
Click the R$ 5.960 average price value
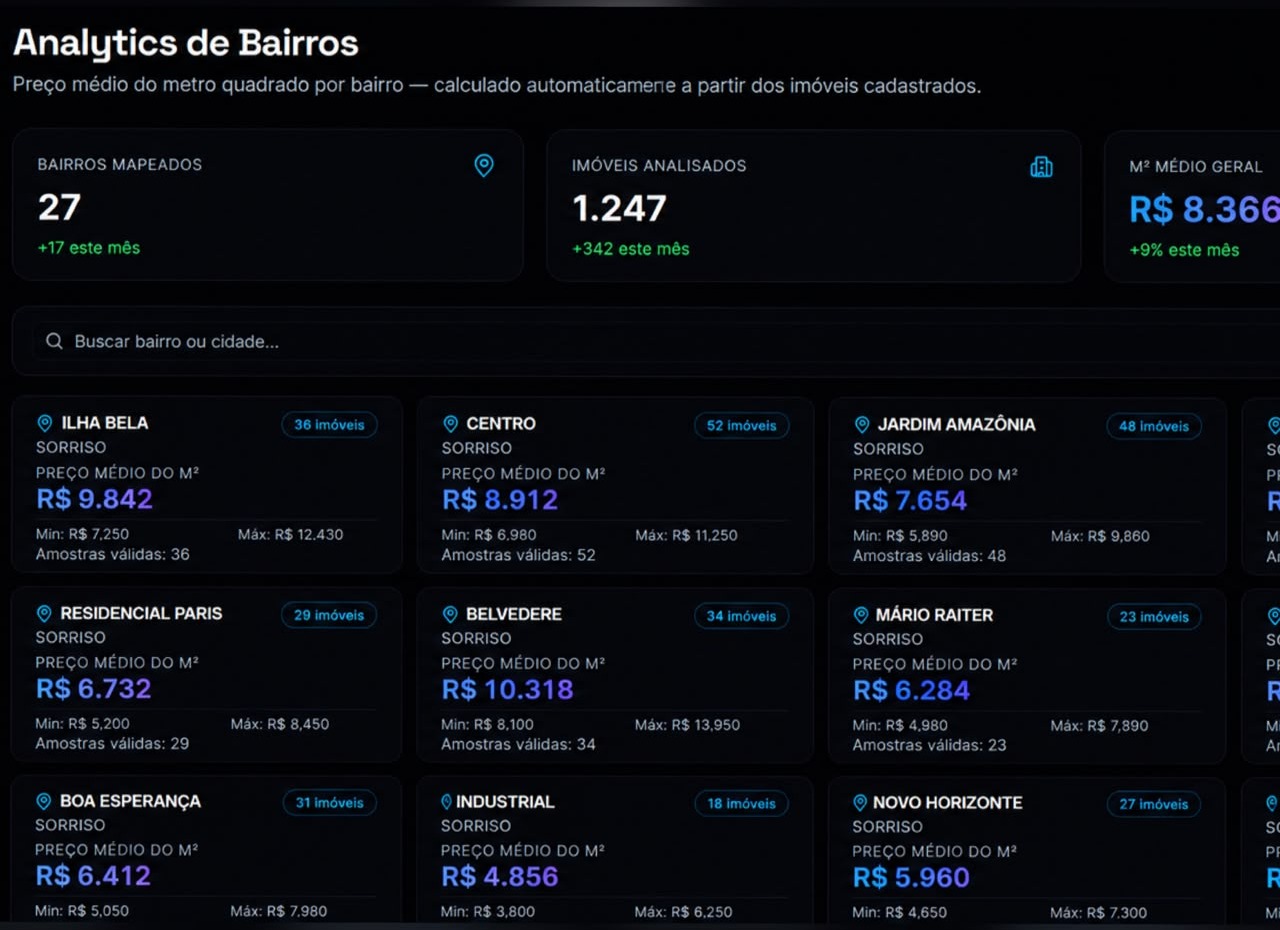(911, 878)
